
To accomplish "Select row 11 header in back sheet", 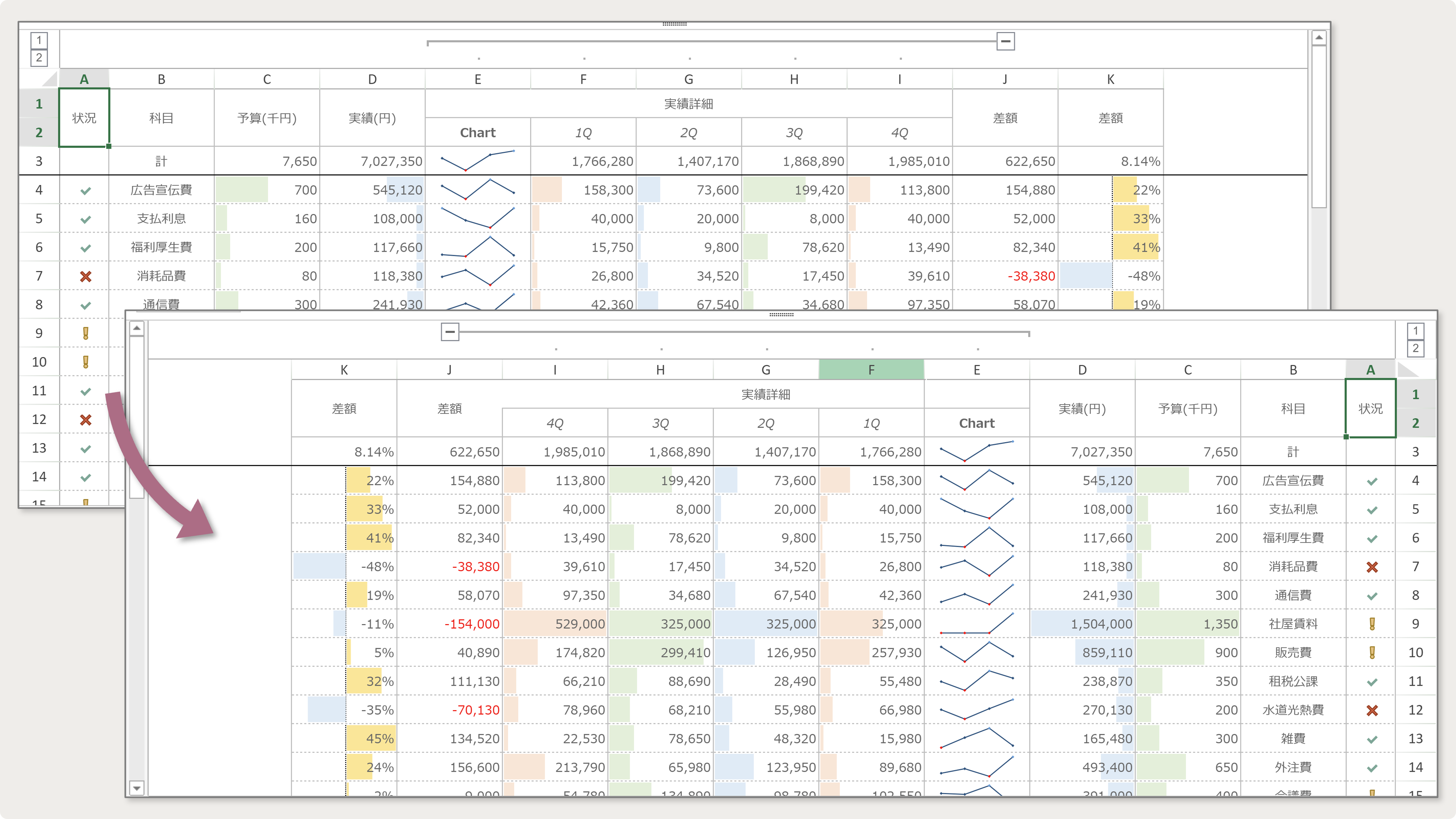I will (39, 390).
